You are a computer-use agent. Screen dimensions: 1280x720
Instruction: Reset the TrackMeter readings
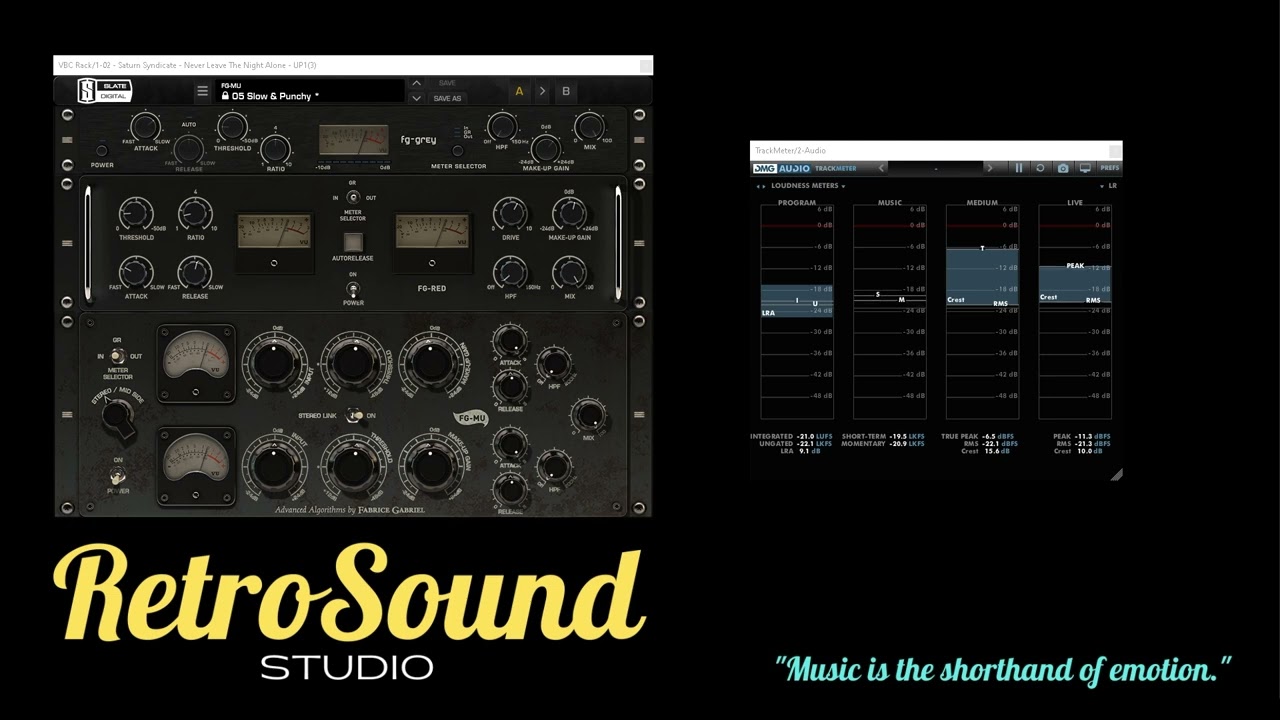coord(1040,168)
